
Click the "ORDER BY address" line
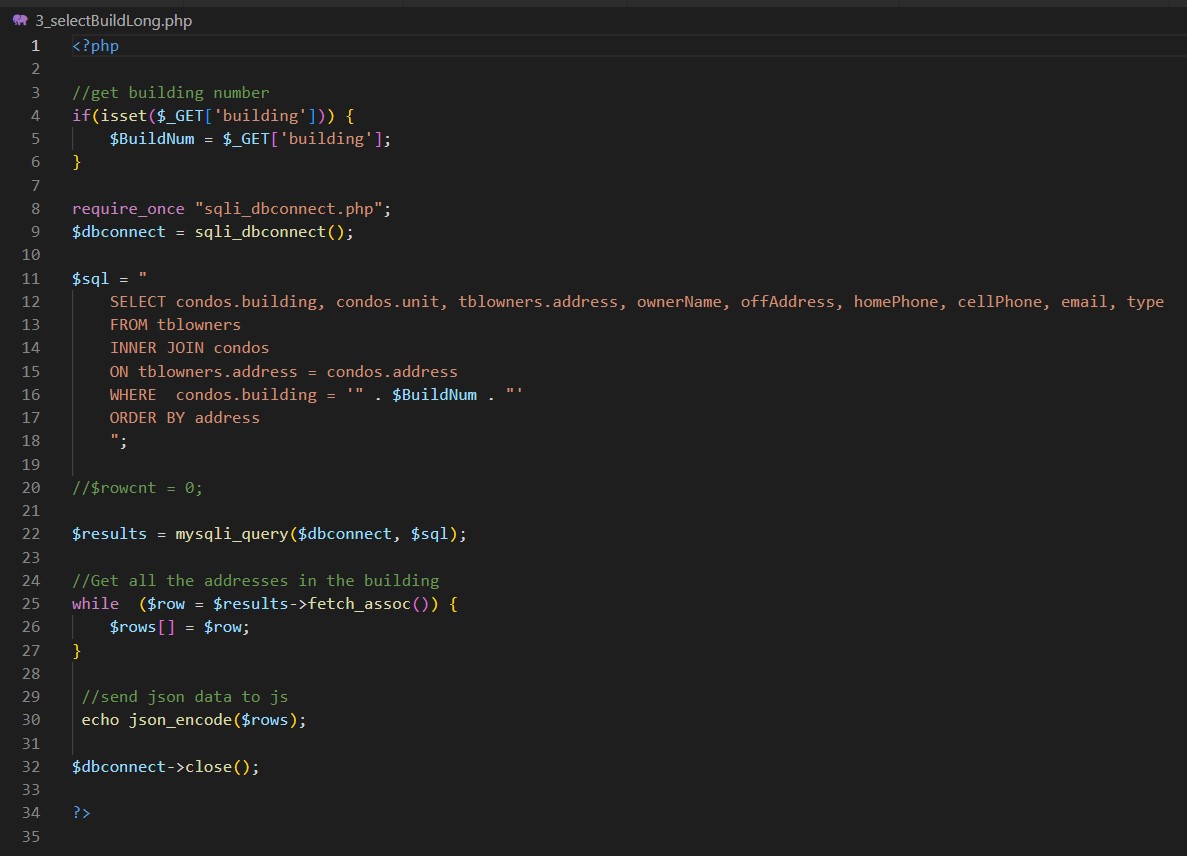point(184,418)
